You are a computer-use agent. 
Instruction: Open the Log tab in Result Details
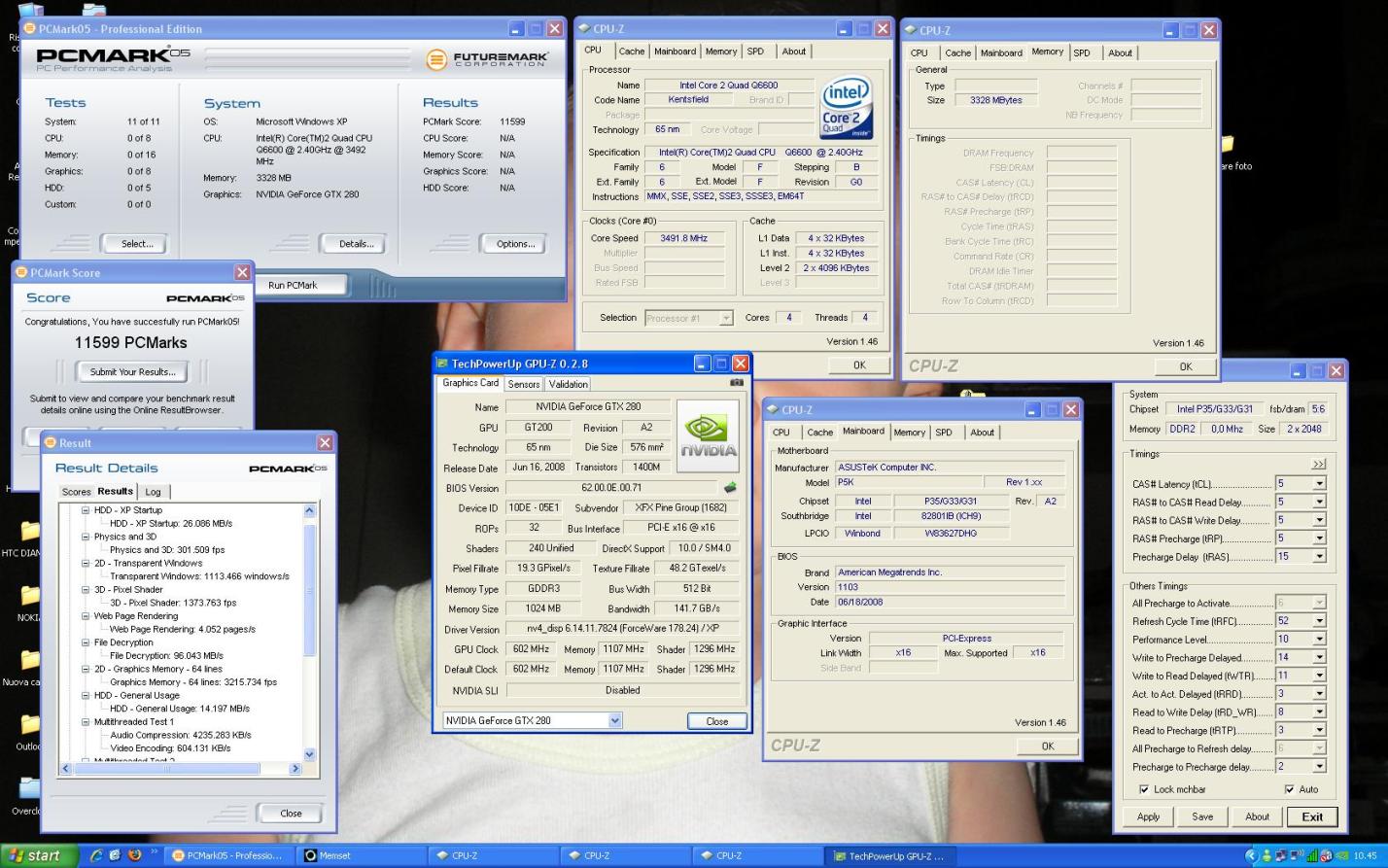click(x=153, y=492)
